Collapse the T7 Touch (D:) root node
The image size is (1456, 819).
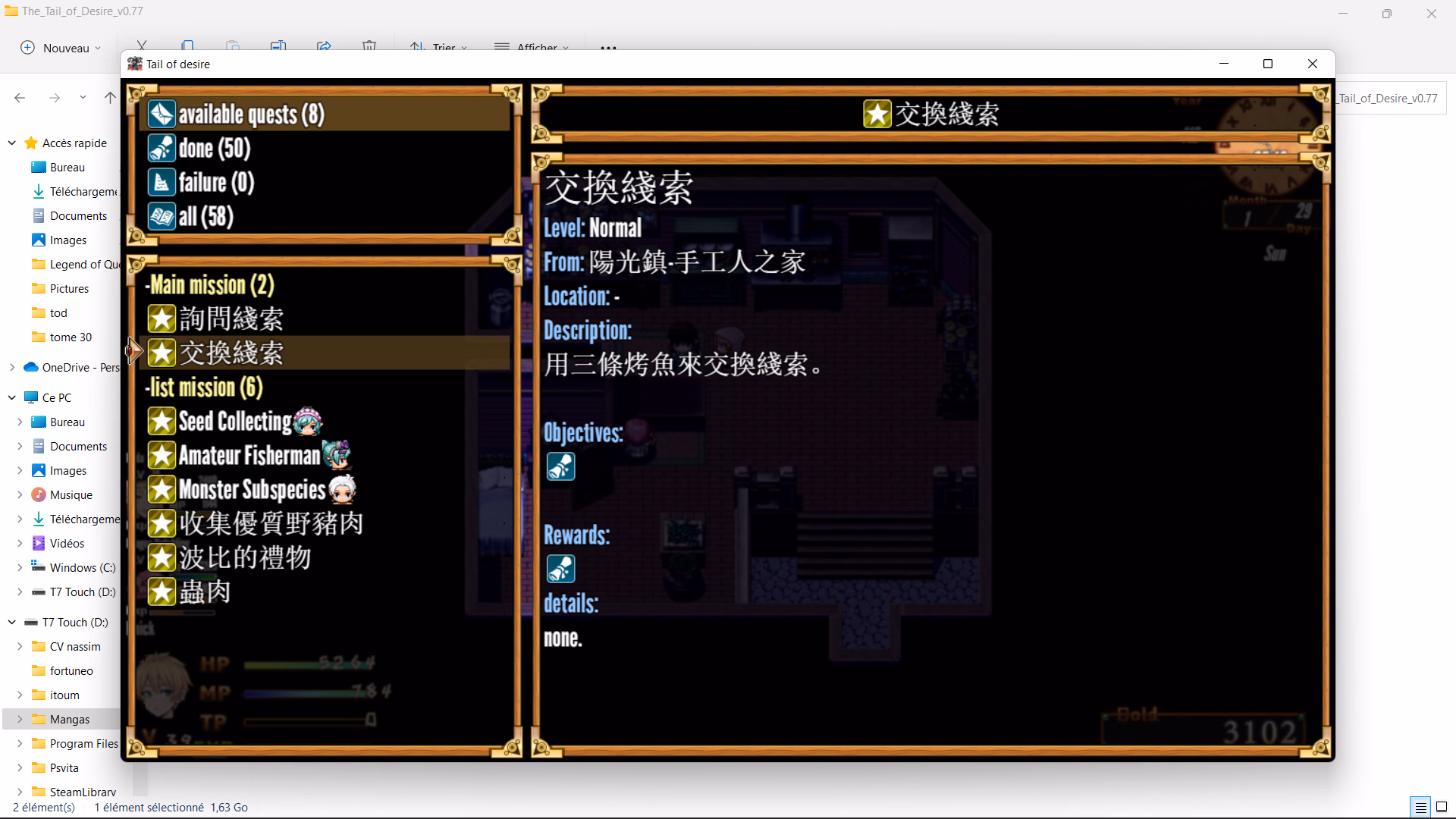tap(12, 622)
